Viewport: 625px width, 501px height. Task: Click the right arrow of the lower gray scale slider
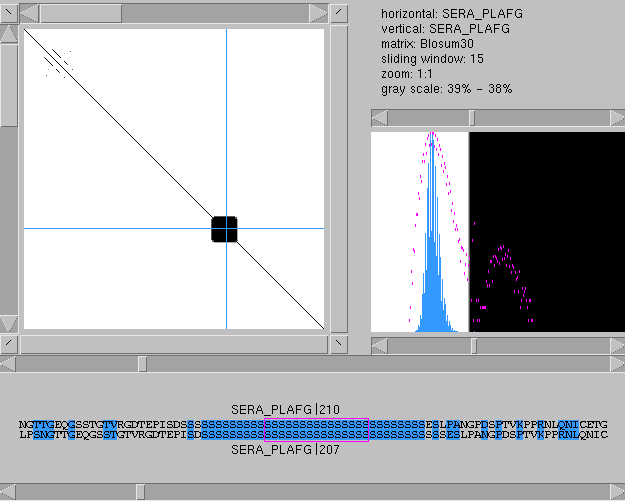[x=617, y=346]
